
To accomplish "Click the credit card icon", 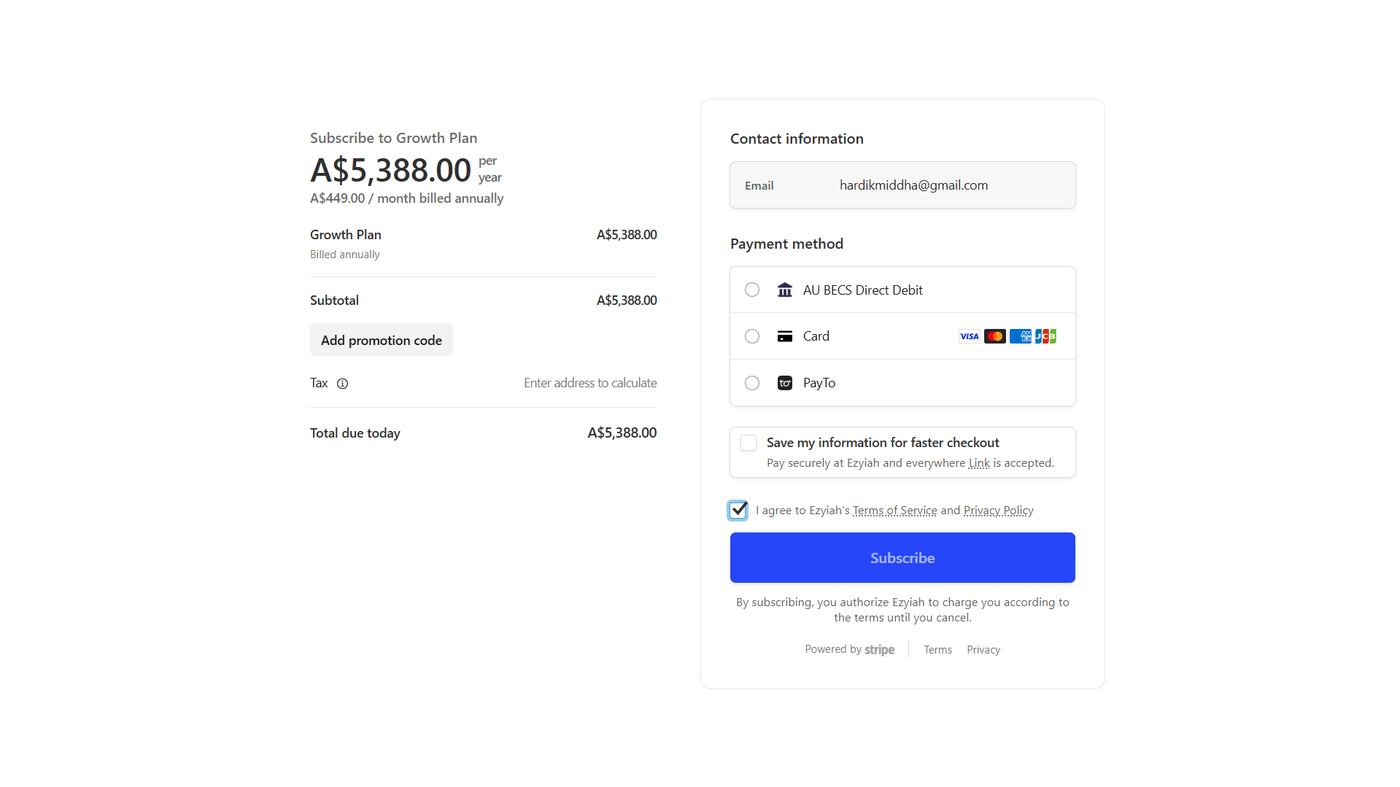I will 785,337.
